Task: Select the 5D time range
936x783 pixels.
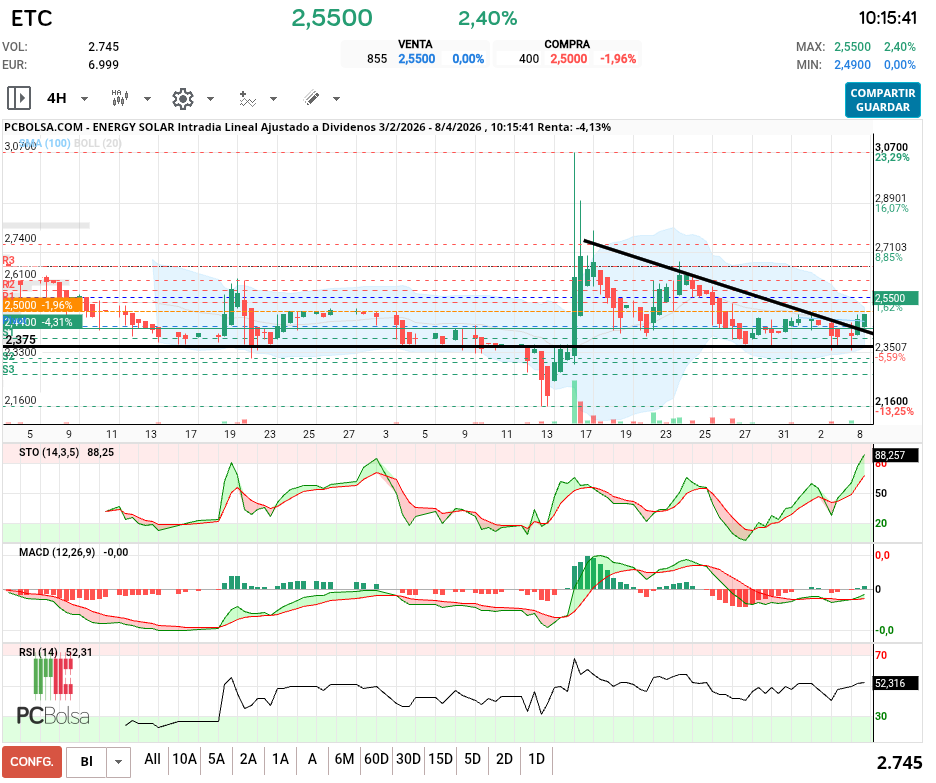Action: click(472, 759)
